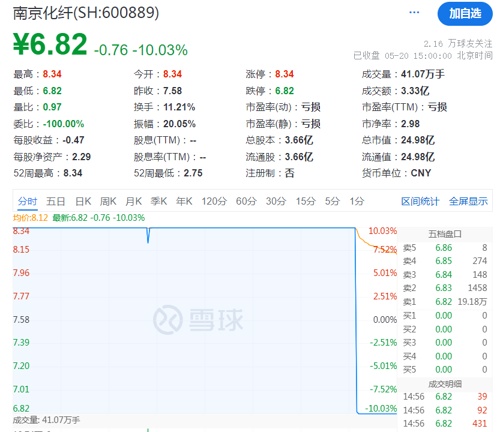Select the 季K chart tab
Image resolution: width=500 pixels, height=432 pixels.
pyautogui.click(x=159, y=201)
